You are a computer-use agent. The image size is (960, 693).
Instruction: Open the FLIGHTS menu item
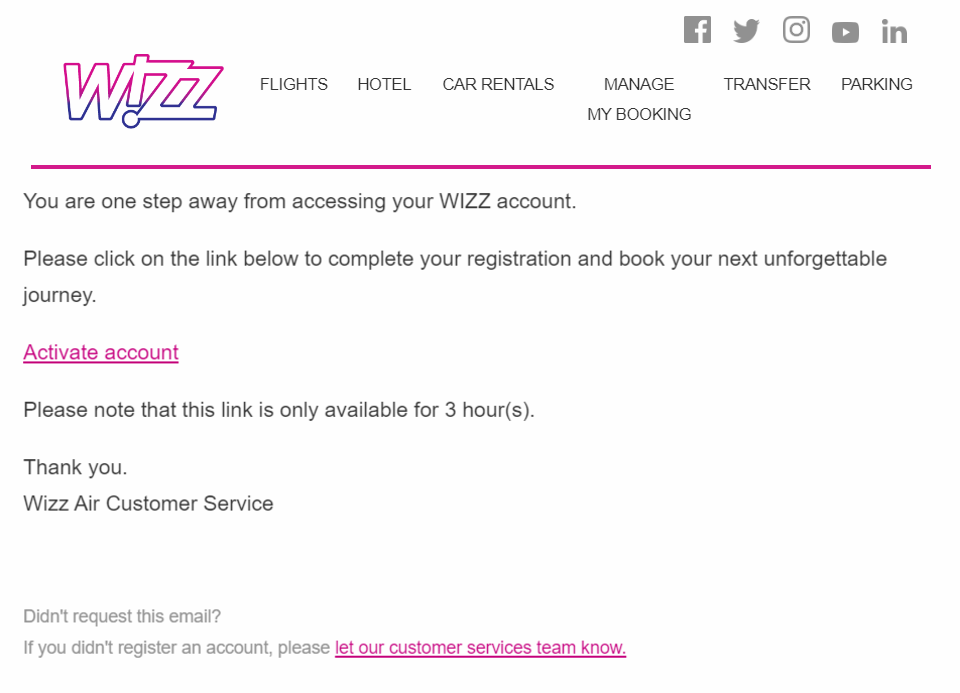[x=294, y=84]
